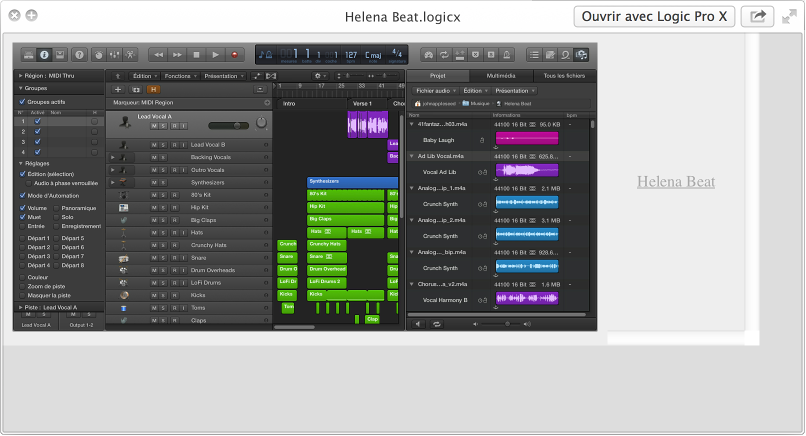Screen dimensions: 806x436
Task: Click the macOS share button in title bar
Action: [x=759, y=16]
